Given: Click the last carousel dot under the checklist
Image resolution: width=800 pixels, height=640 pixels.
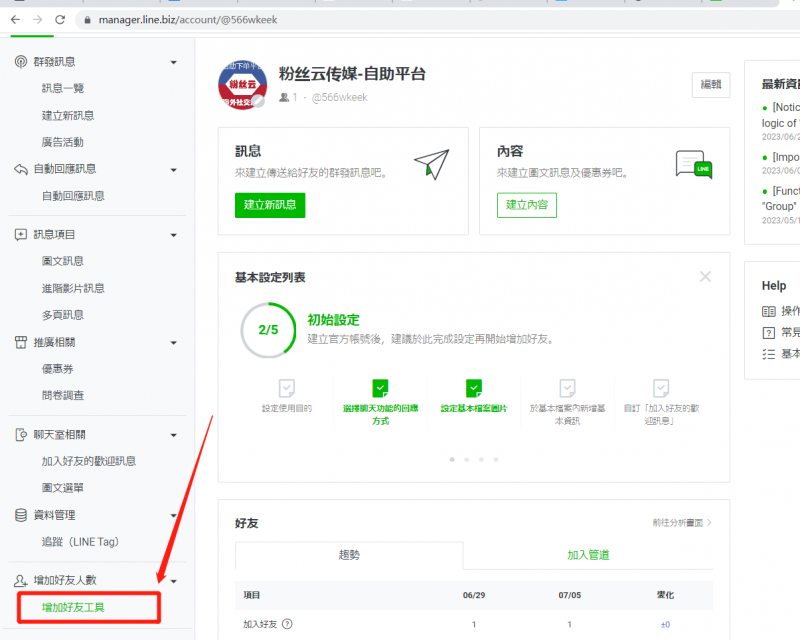Looking at the screenshot, I should 496,459.
